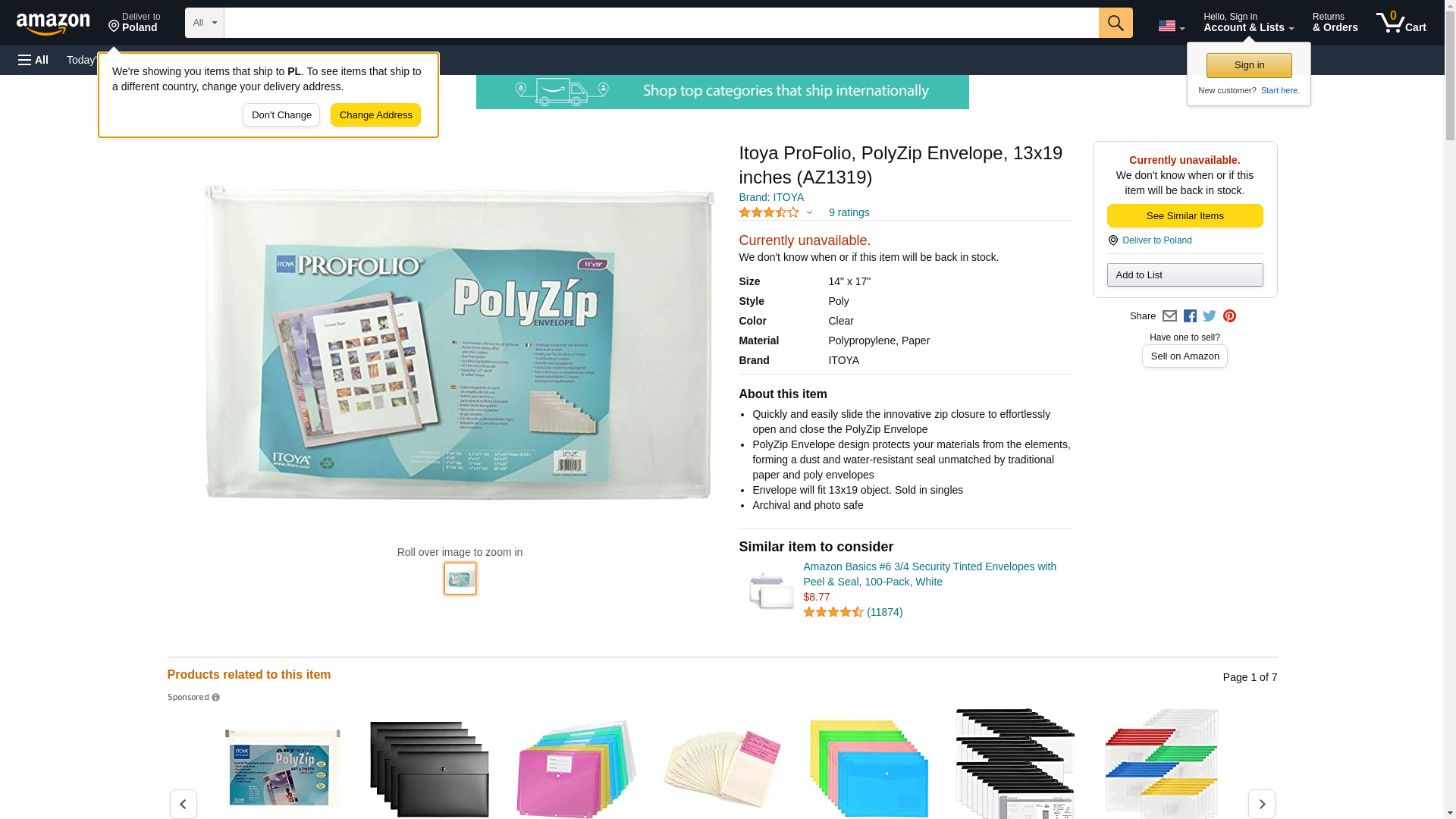This screenshot has width=1456, height=819.
Task: Click the search magnifier button
Action: coord(1115,23)
